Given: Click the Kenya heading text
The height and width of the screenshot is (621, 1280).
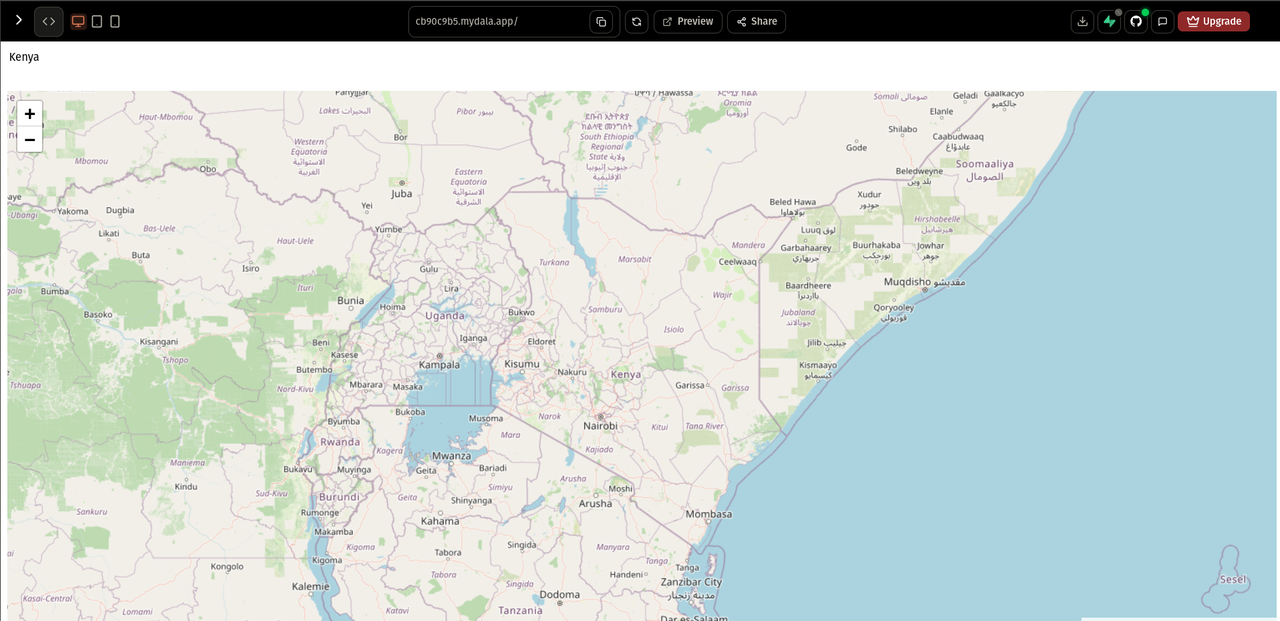Looking at the screenshot, I should pos(24,57).
